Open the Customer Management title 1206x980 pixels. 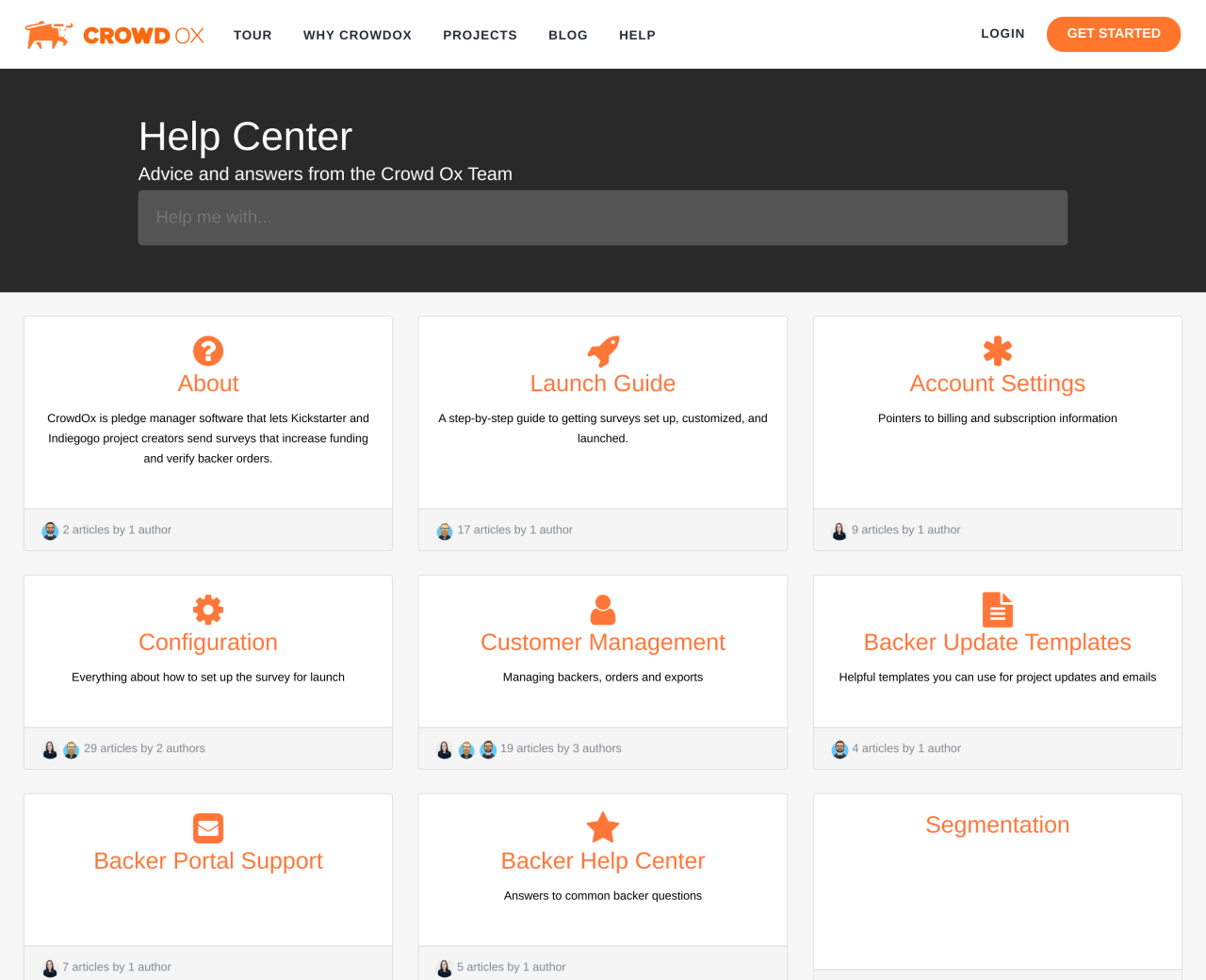point(603,643)
